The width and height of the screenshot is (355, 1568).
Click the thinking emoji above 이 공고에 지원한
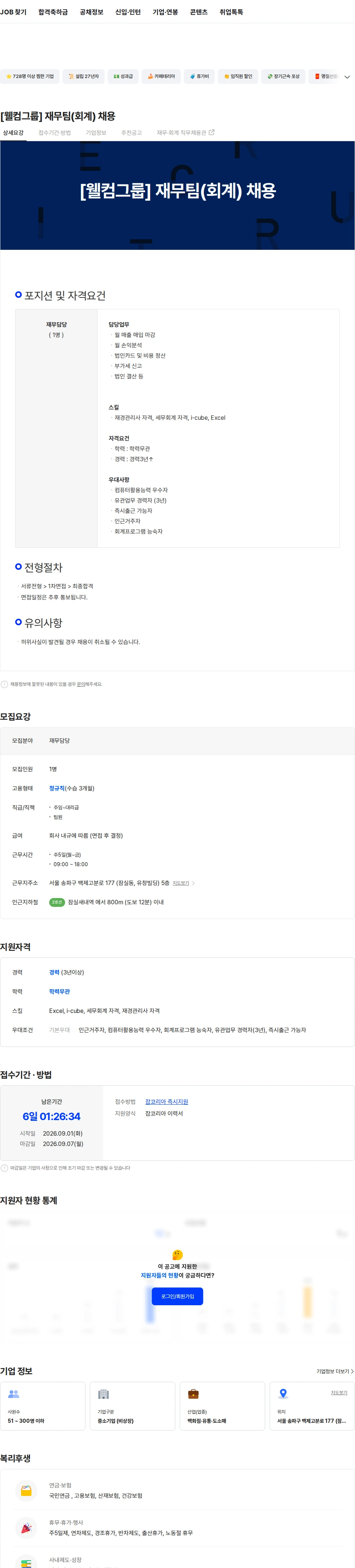pyautogui.click(x=177, y=1255)
